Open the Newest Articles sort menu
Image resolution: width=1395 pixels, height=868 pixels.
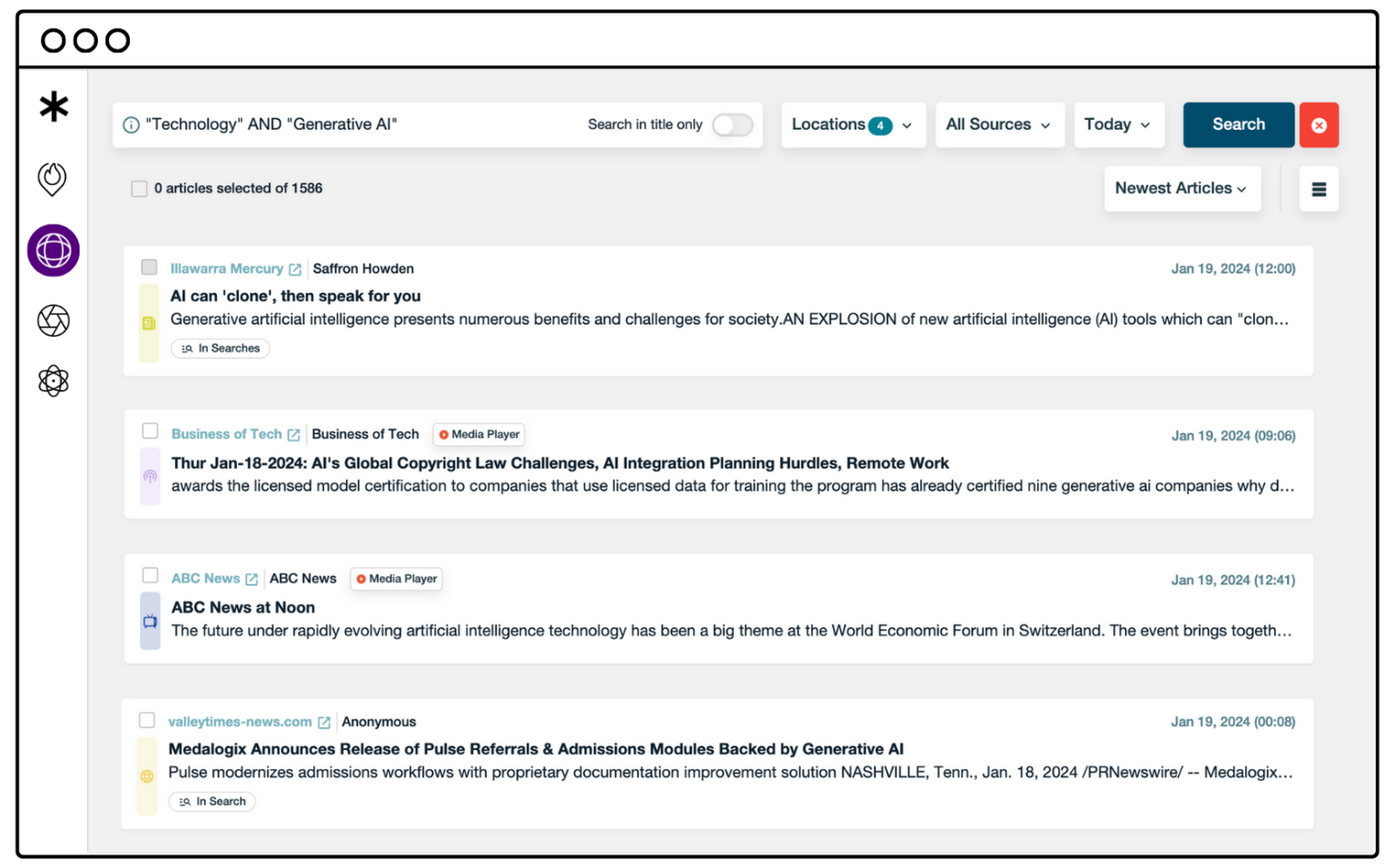click(1181, 189)
